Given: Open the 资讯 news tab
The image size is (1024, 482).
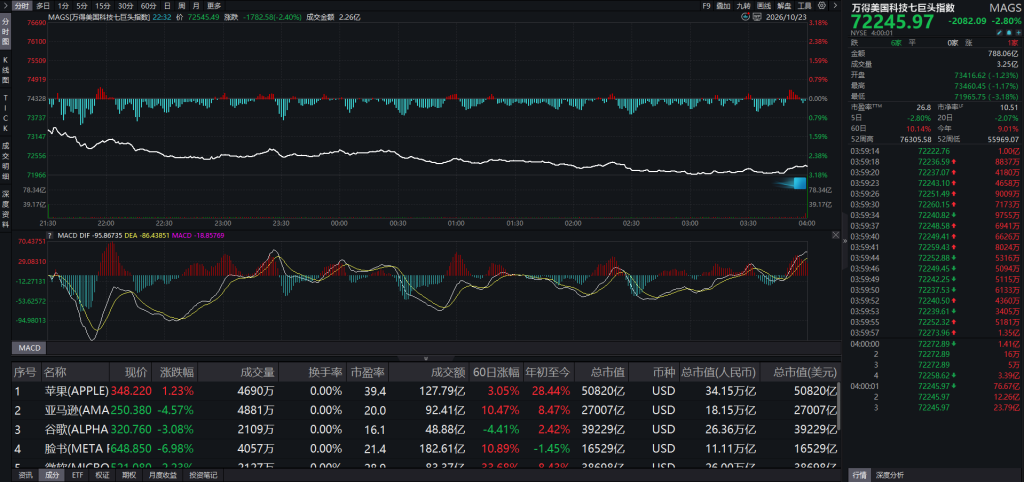Looking at the screenshot, I should [25, 475].
